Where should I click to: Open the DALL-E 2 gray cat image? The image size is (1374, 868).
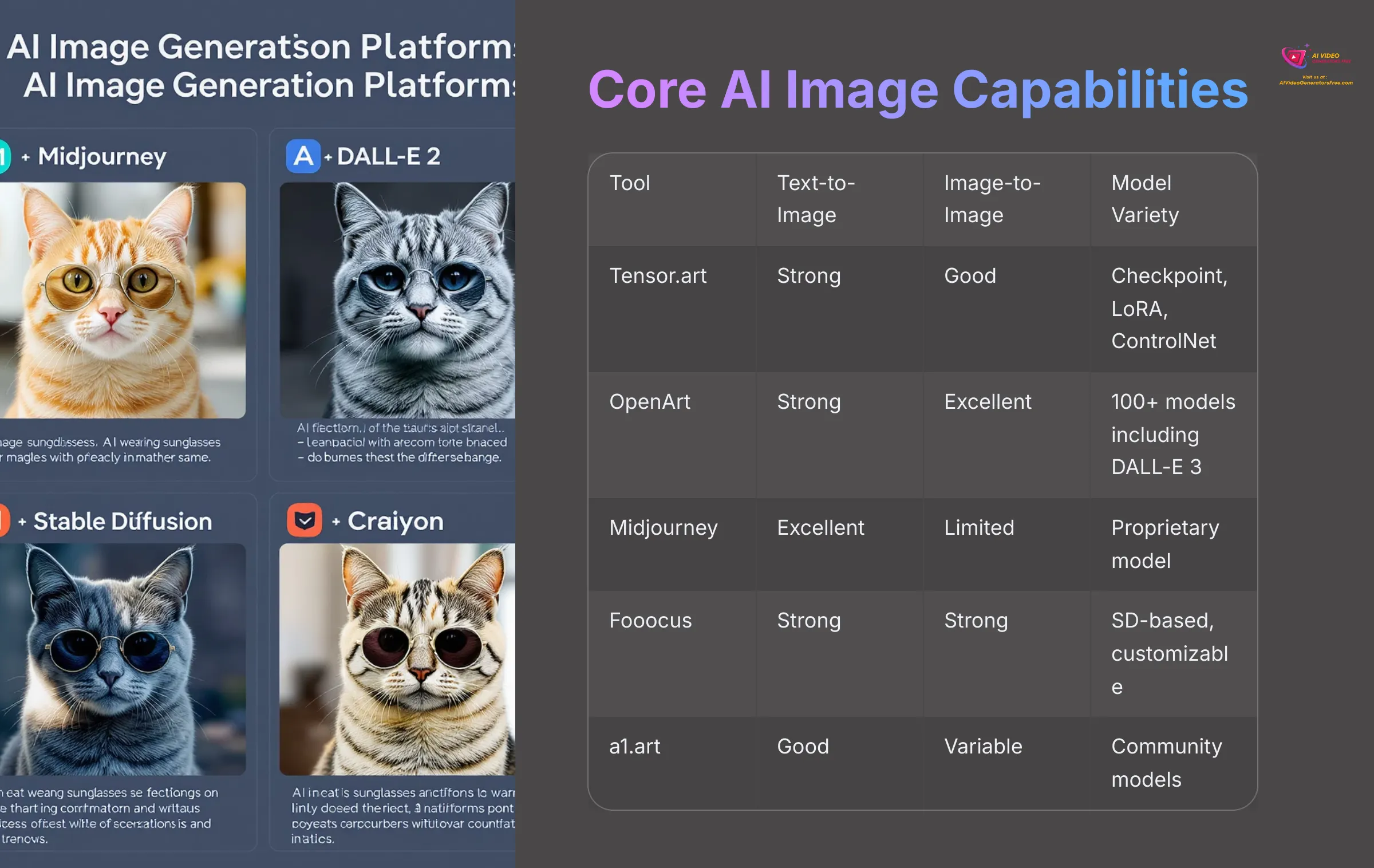click(397, 300)
